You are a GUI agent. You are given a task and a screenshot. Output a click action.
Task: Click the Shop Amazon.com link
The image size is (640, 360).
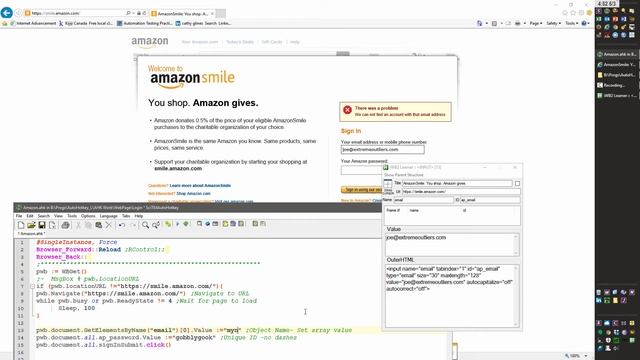tap(193, 193)
